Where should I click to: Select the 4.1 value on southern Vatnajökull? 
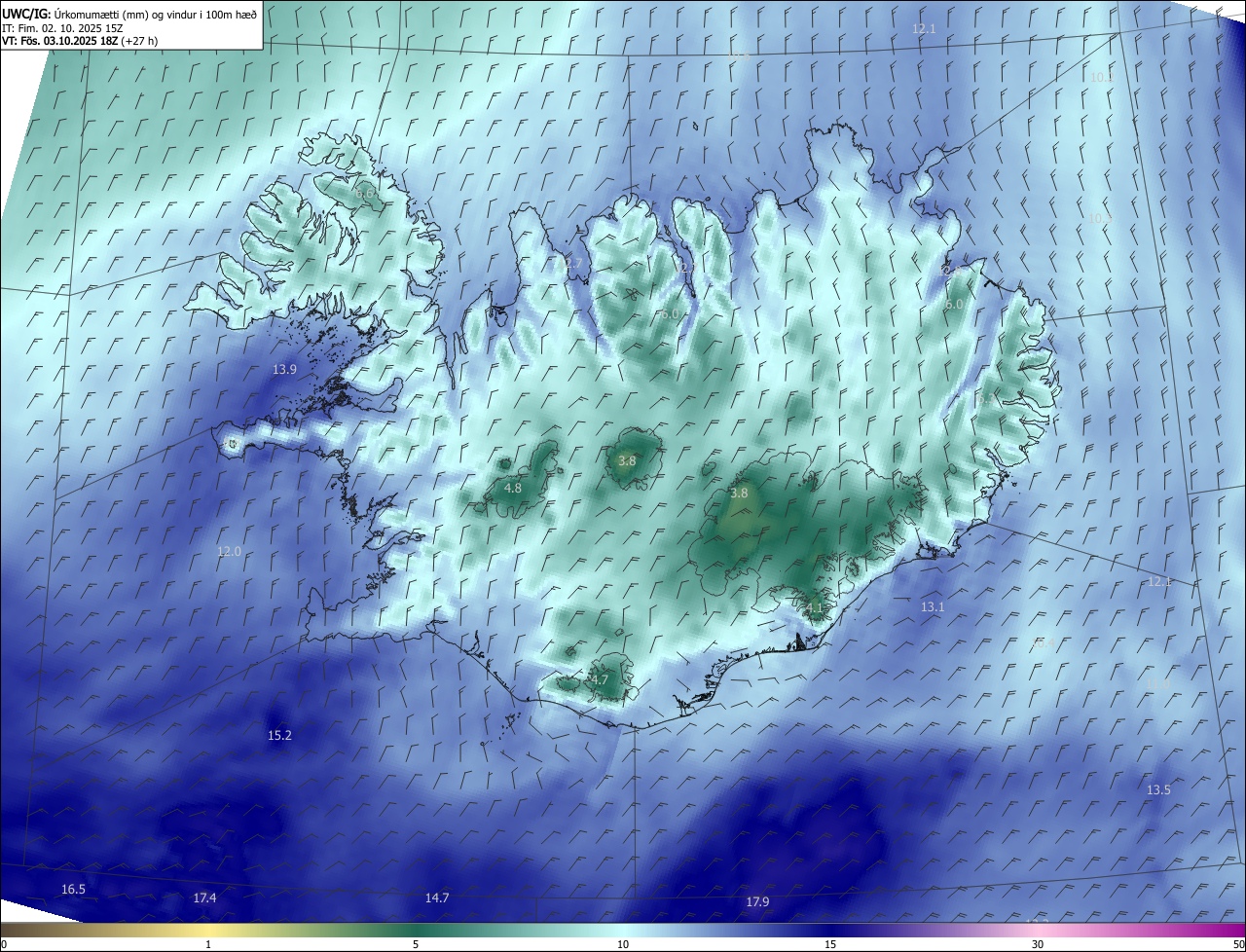point(815,607)
